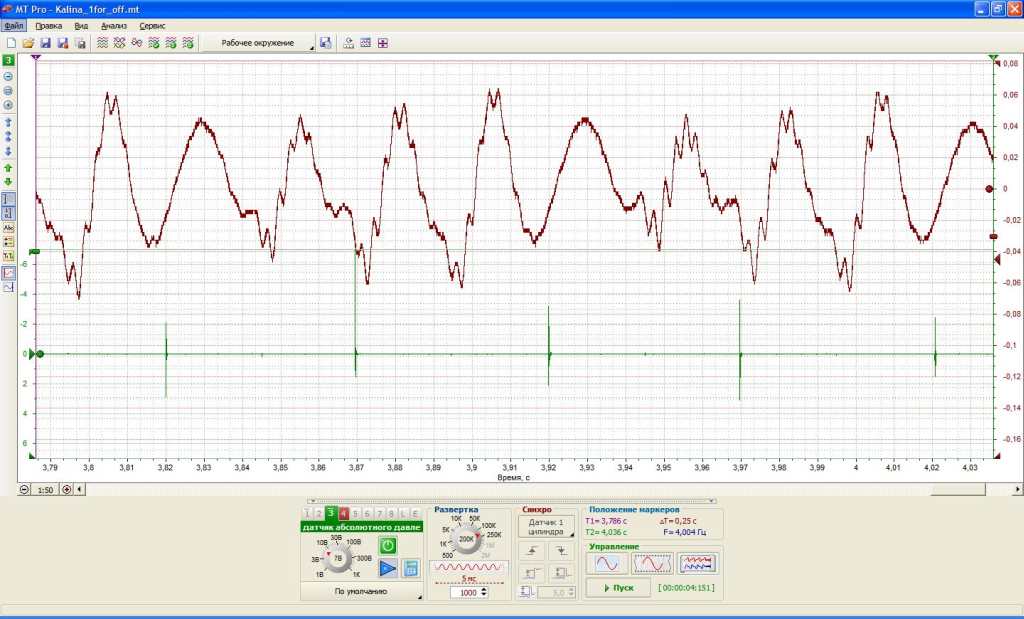Screen dimensions: 1024x619
Task: Click the 7В voltage range knob
Action: pyautogui.click(x=338, y=558)
